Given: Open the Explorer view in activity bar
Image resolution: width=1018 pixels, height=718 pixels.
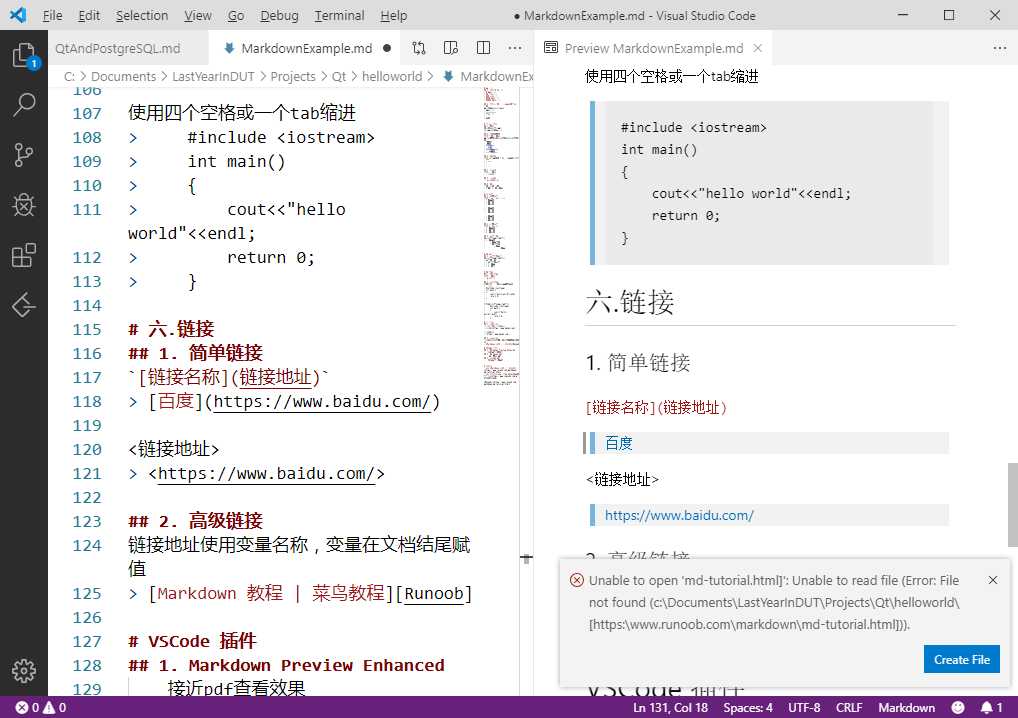Looking at the screenshot, I should [x=24, y=56].
